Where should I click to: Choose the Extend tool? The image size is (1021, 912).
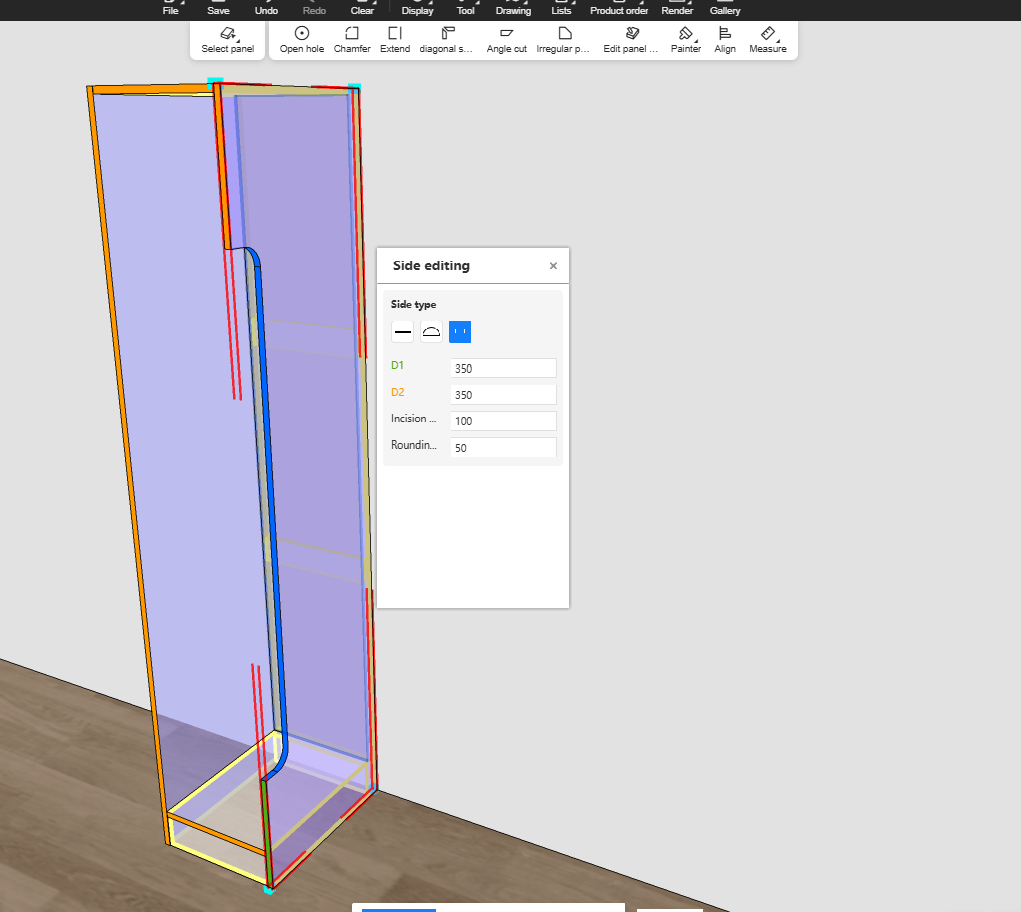coord(395,40)
